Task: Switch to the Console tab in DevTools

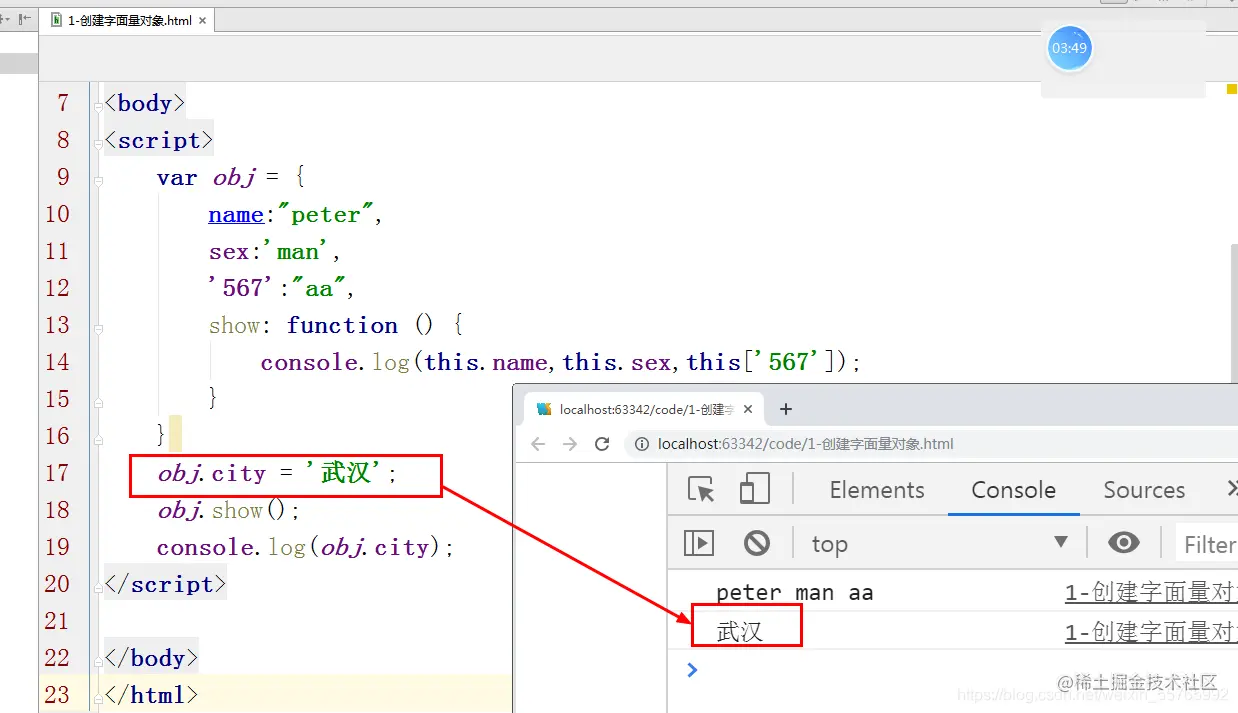Action: (x=1014, y=490)
